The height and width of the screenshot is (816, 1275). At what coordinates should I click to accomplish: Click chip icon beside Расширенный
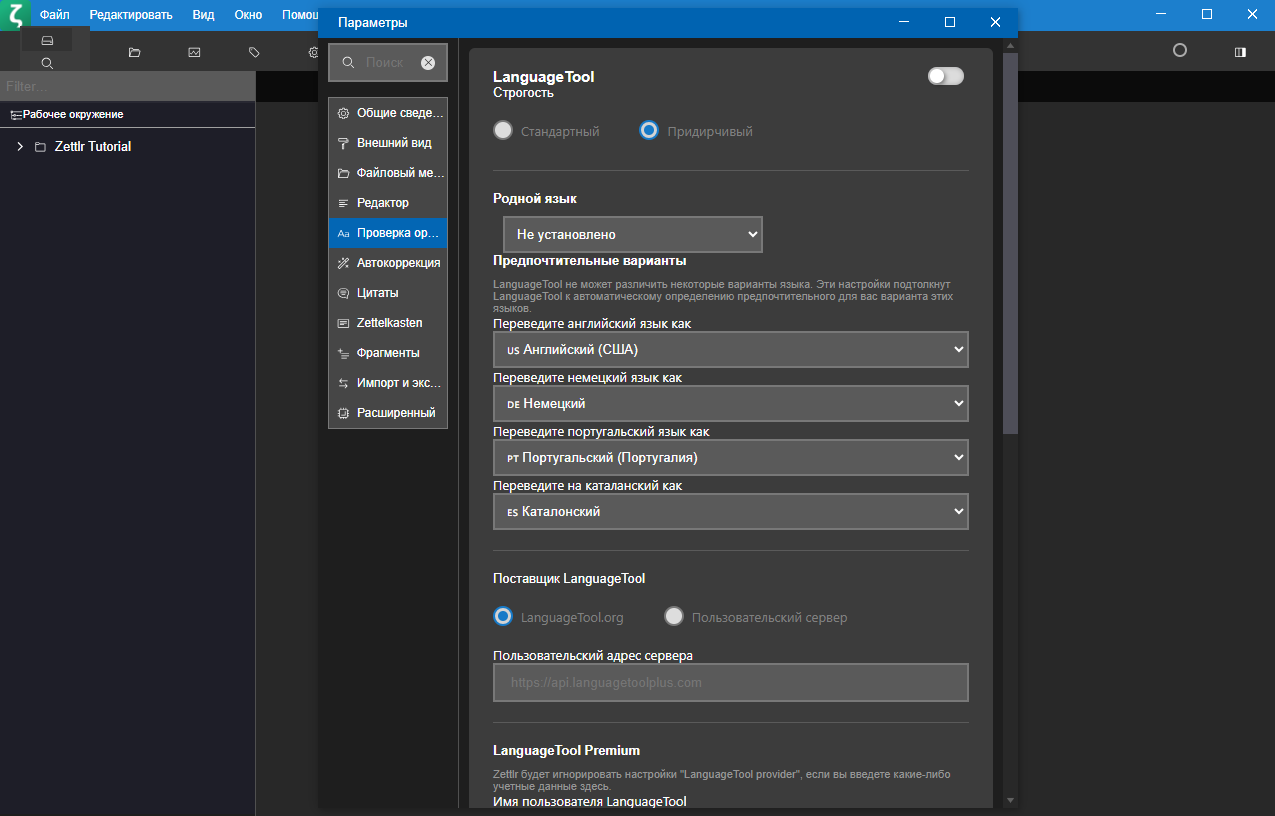pyautogui.click(x=343, y=413)
